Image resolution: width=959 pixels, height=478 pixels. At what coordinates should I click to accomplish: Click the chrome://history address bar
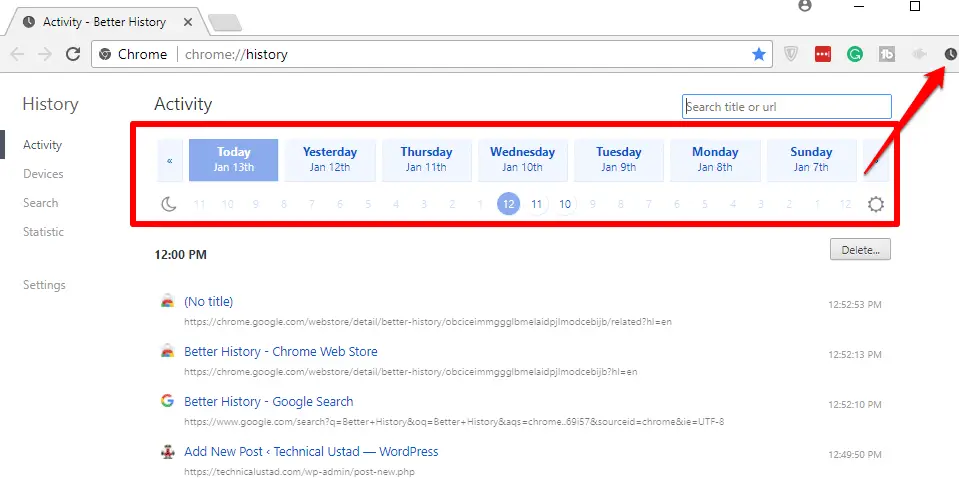pos(431,54)
